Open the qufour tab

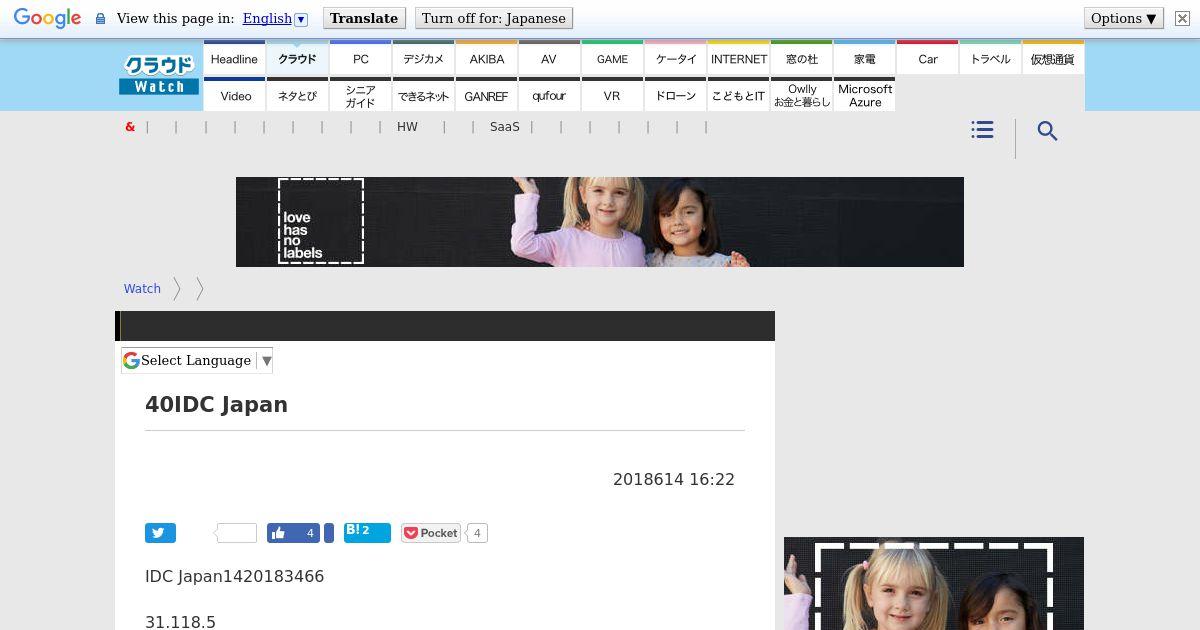pos(549,95)
